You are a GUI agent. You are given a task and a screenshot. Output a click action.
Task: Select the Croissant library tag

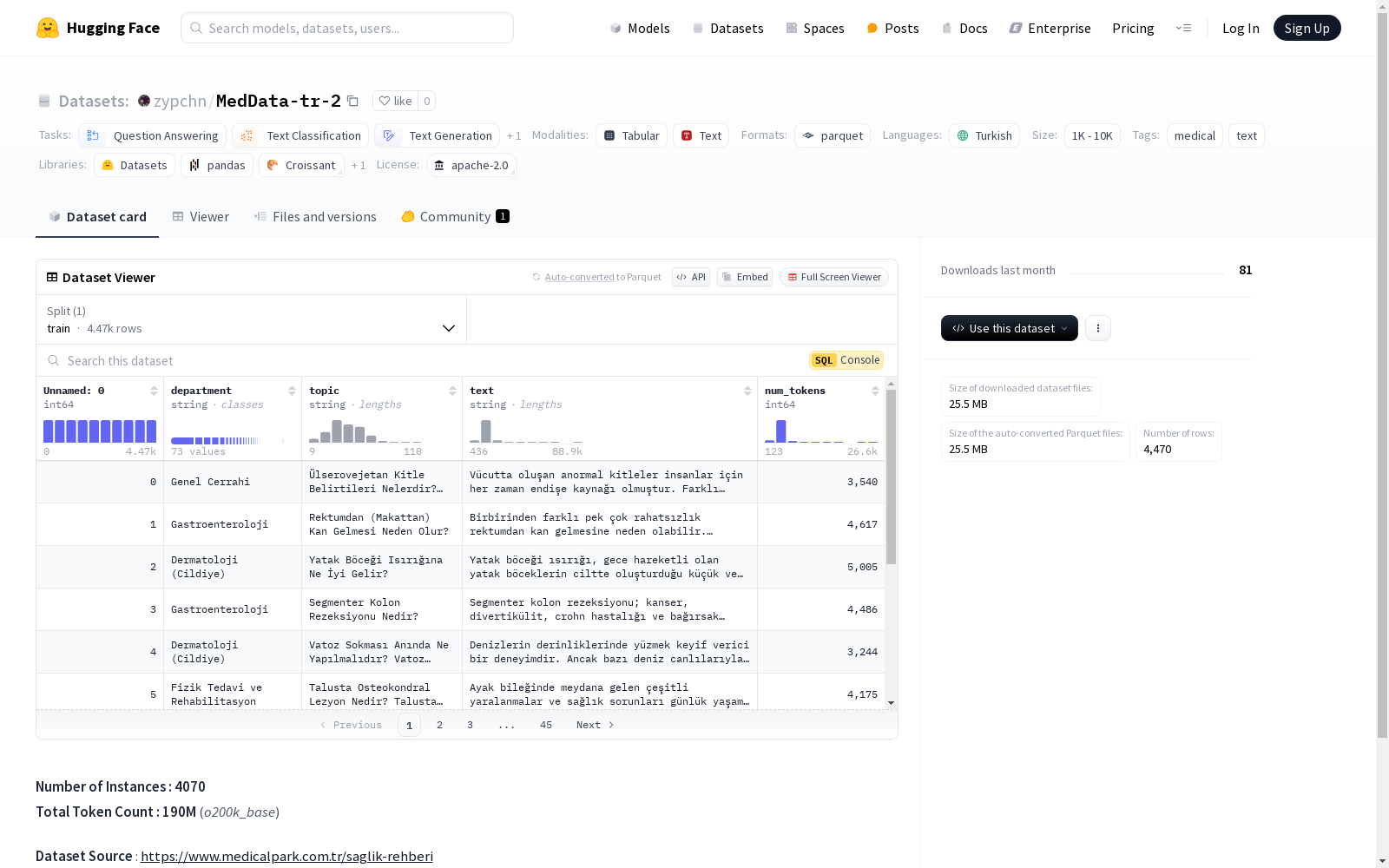tap(301, 165)
